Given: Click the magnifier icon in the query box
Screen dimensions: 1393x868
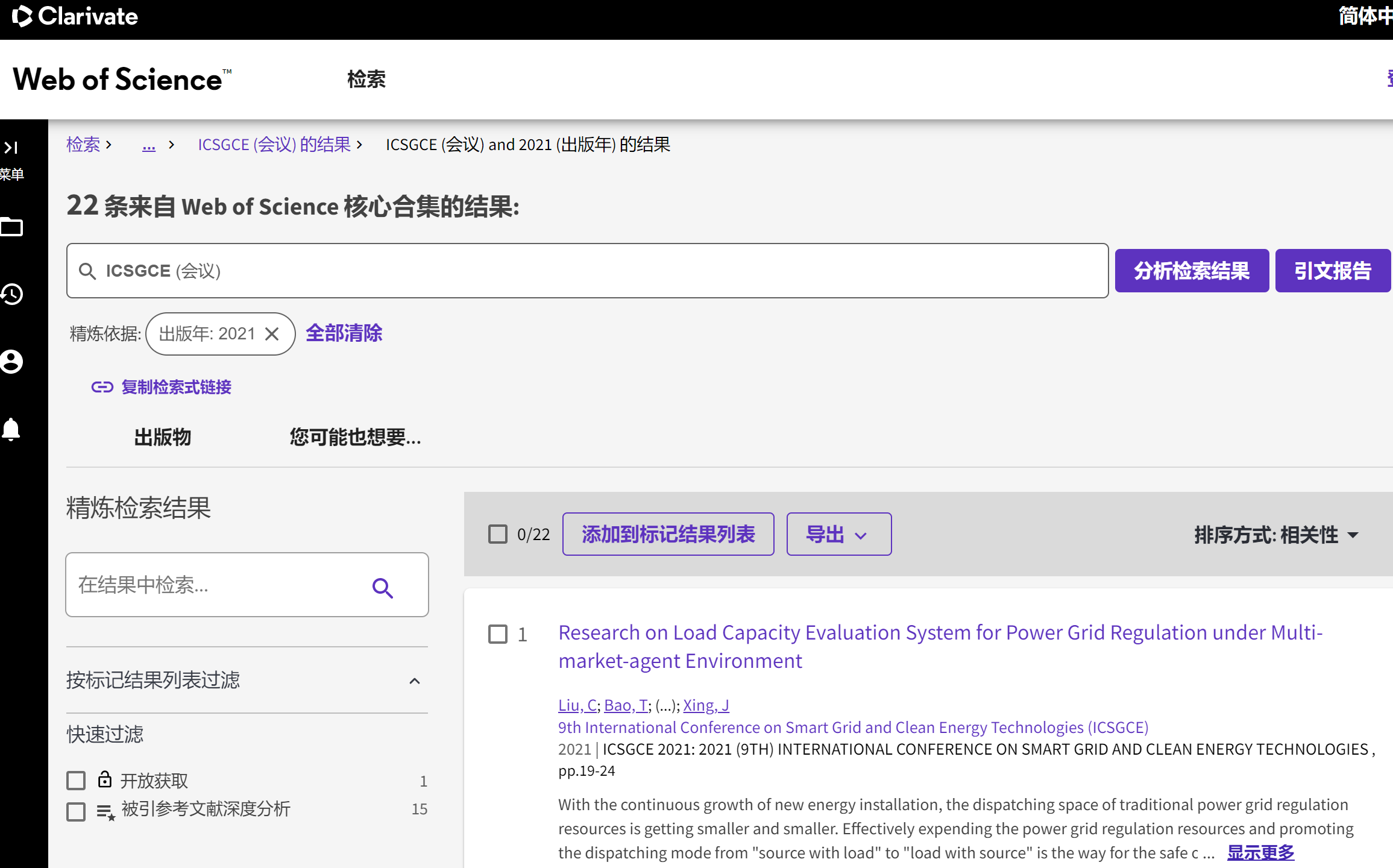Looking at the screenshot, I should [x=87, y=271].
